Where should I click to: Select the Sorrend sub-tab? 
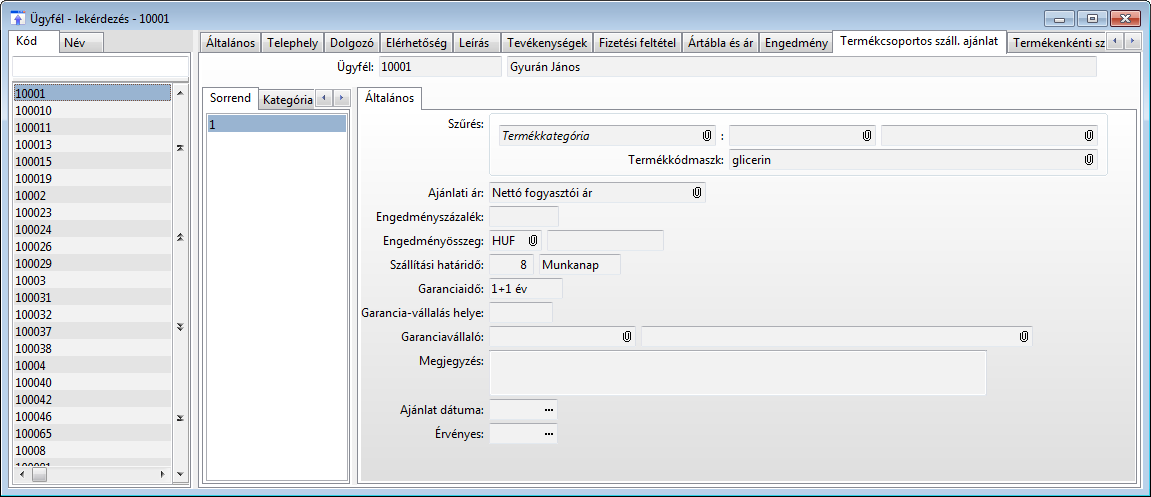point(230,98)
